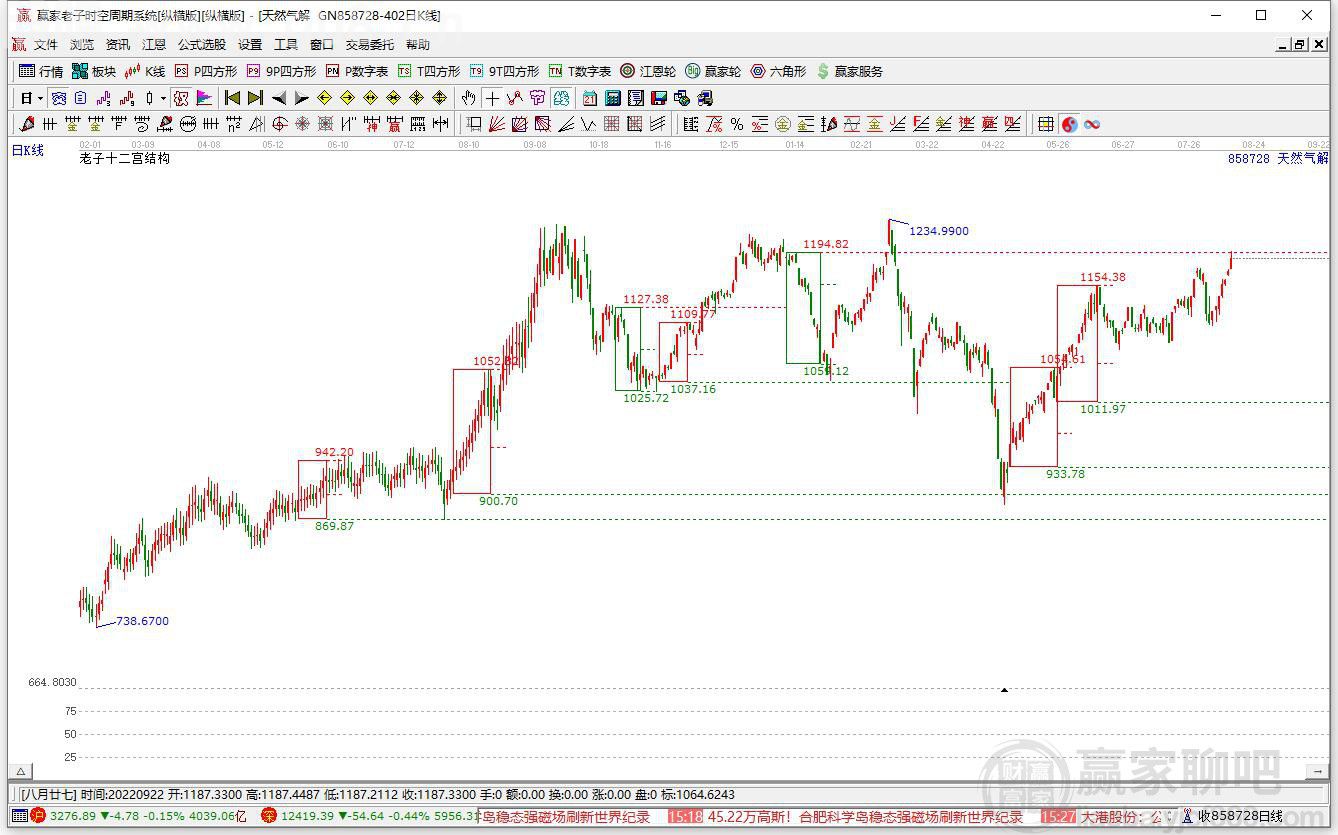Select the red pencil drawing tool

click(26, 124)
